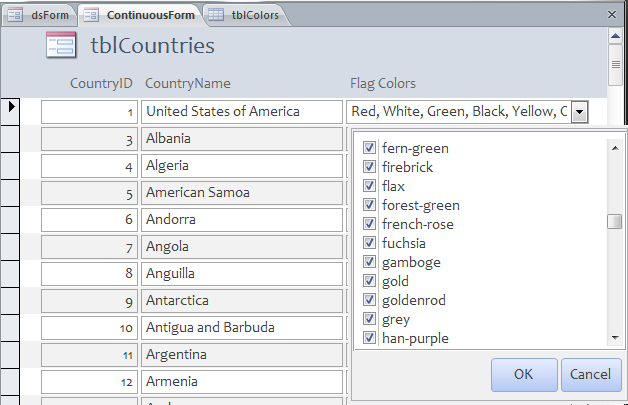Open the Flag Colors dropdown arrow
The height and width of the screenshot is (405, 628).
pyautogui.click(x=580, y=112)
